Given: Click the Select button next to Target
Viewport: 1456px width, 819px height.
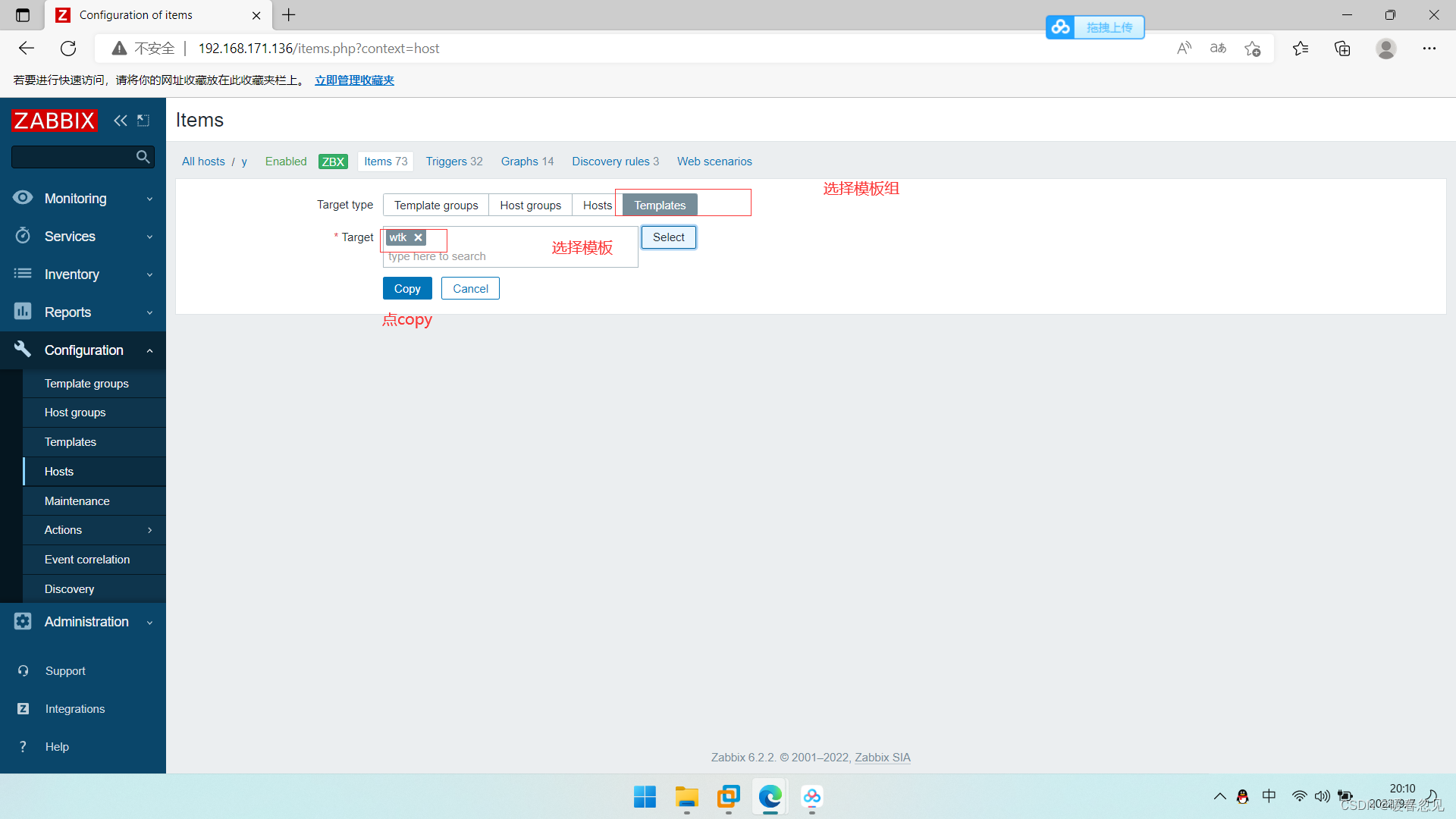Looking at the screenshot, I should pos(668,237).
